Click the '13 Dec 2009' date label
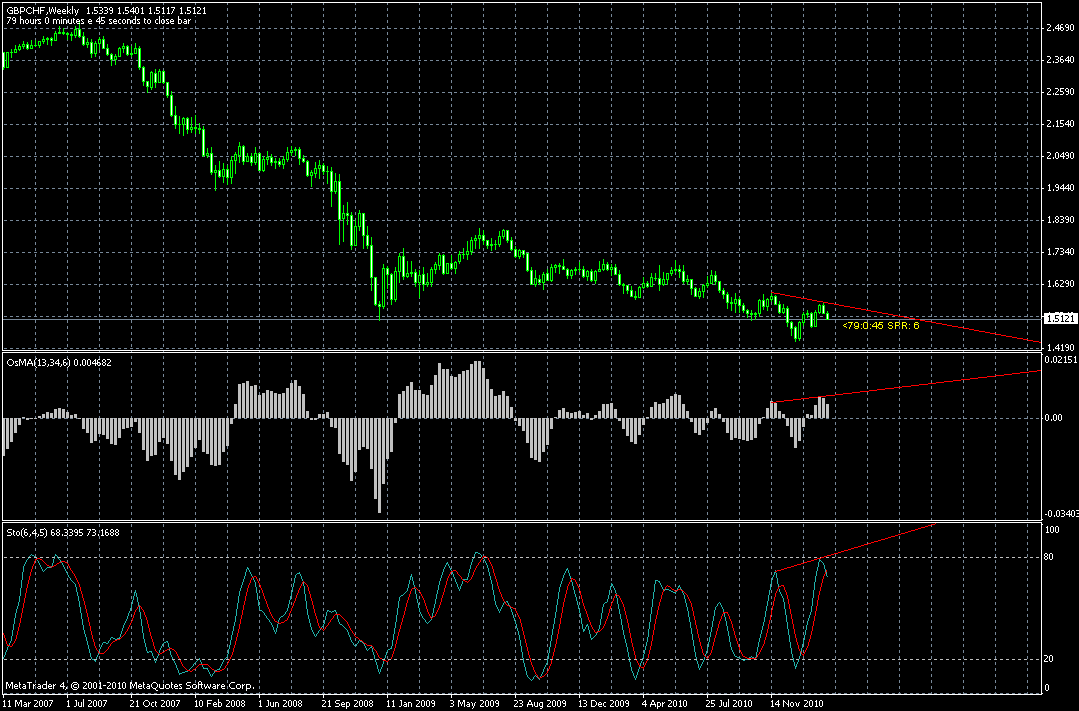 (x=603, y=704)
